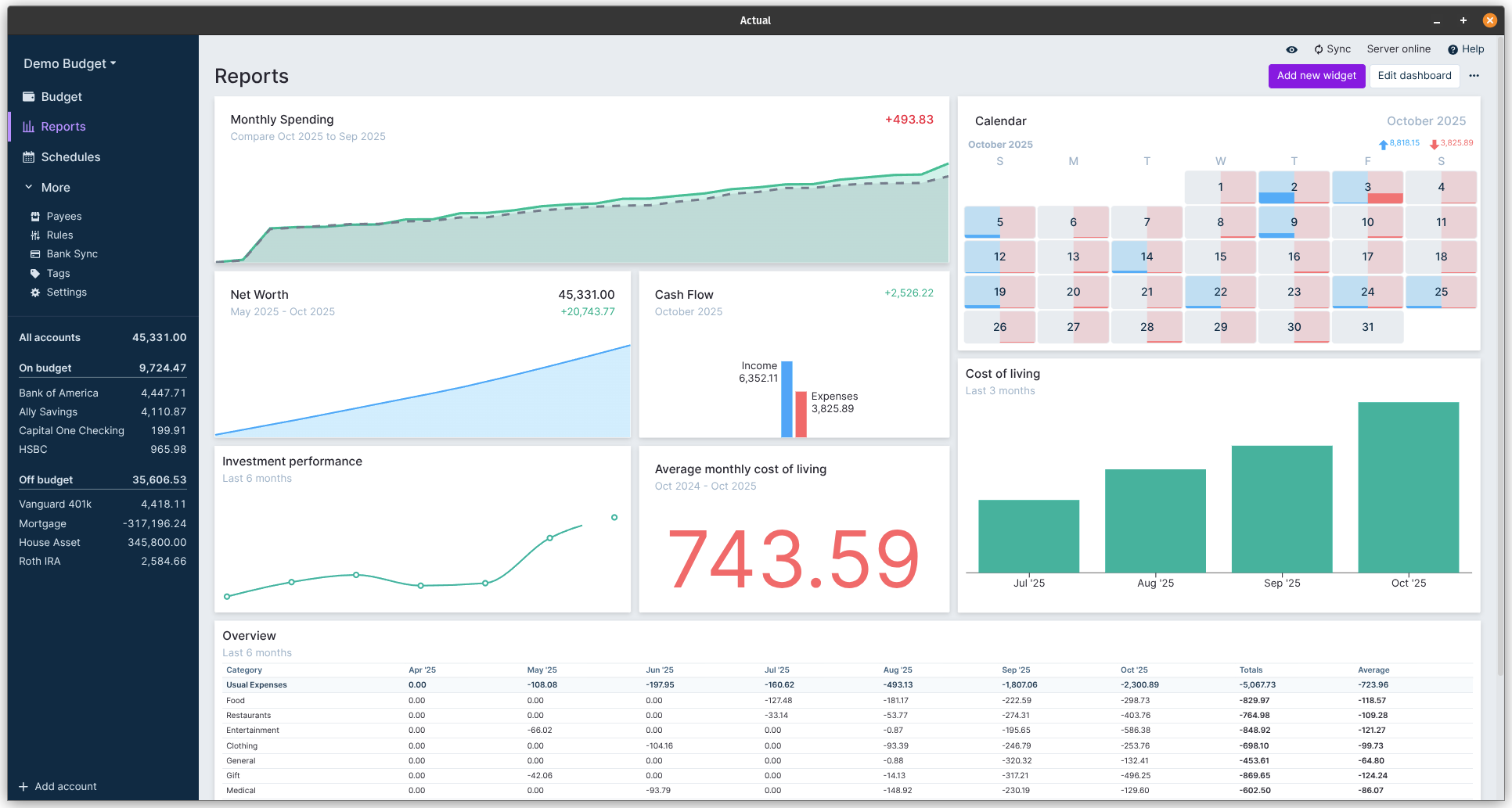Image resolution: width=1512 pixels, height=808 pixels.
Task: Click the Oct '25 bar in Cost of living
Action: (x=1408, y=487)
